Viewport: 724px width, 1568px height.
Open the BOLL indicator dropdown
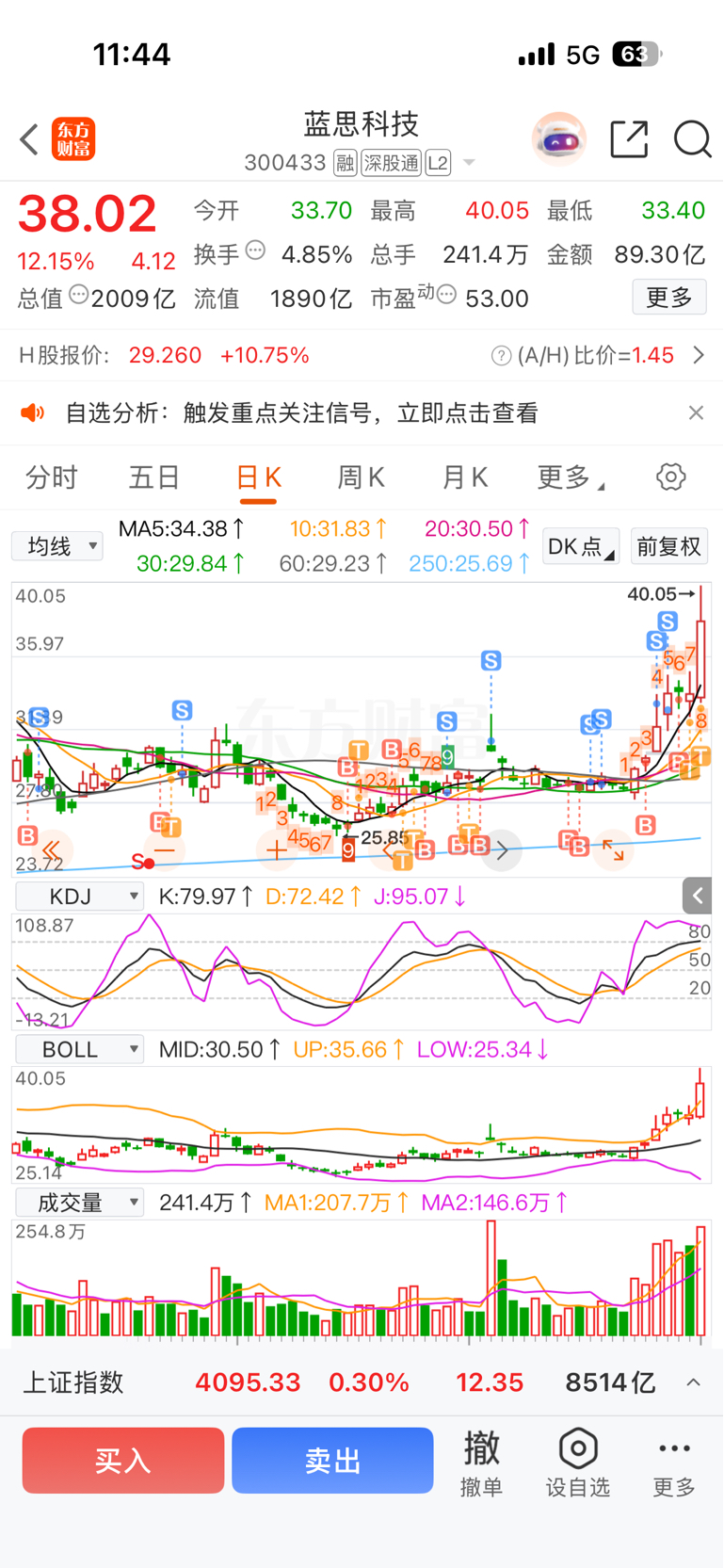pyautogui.click(x=79, y=1049)
